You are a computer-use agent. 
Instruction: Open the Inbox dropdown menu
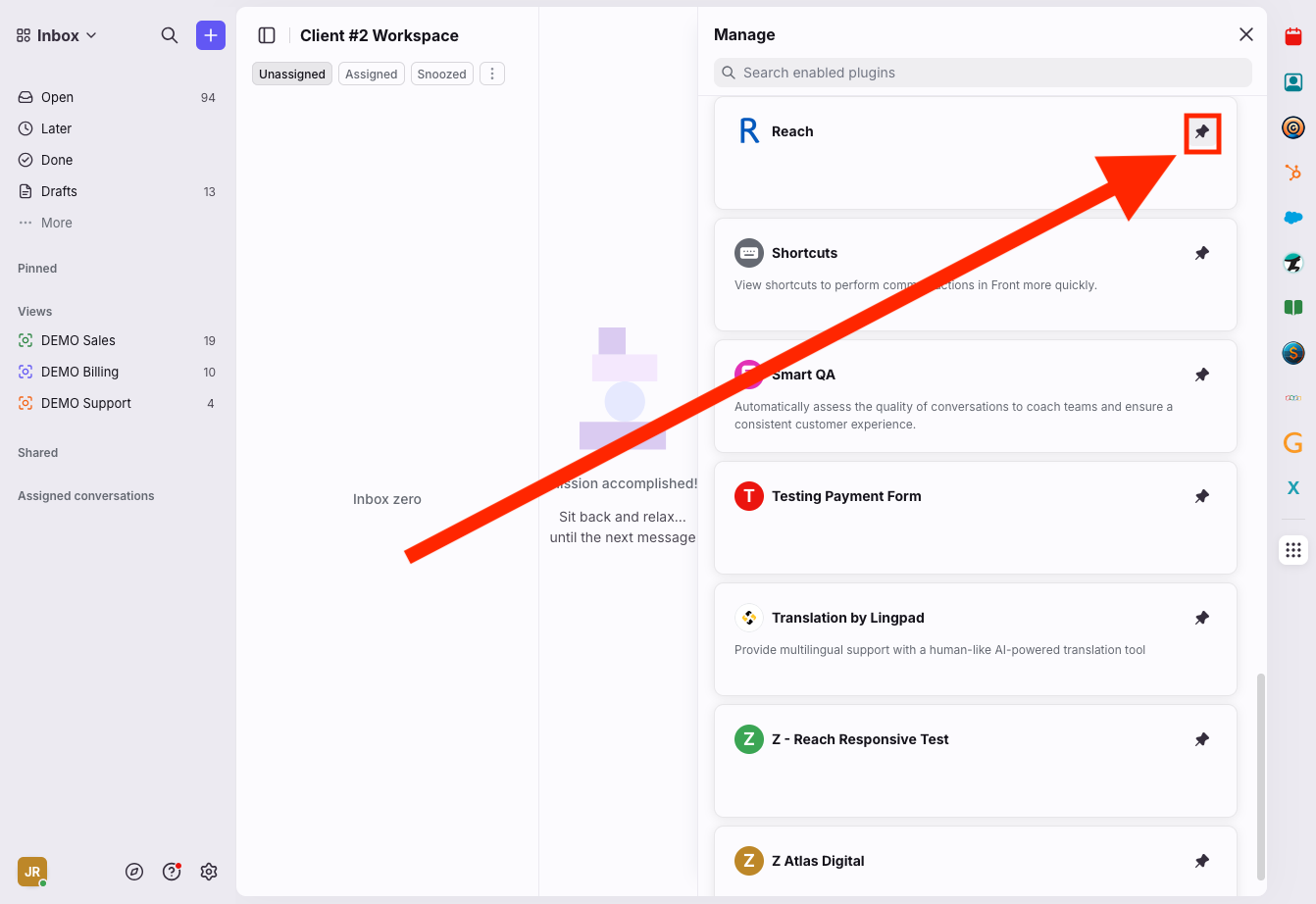57,35
